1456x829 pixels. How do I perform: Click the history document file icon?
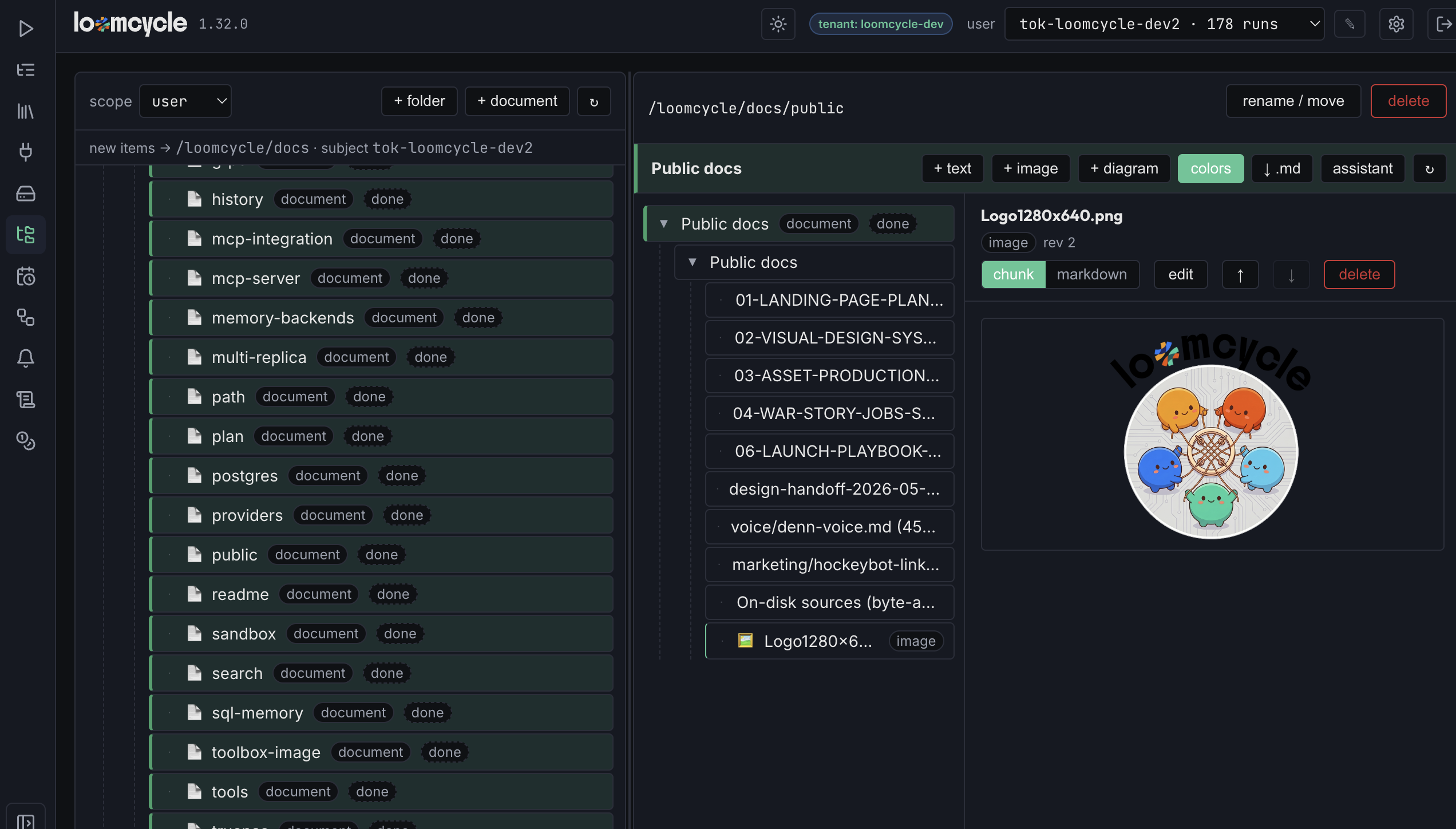(195, 199)
